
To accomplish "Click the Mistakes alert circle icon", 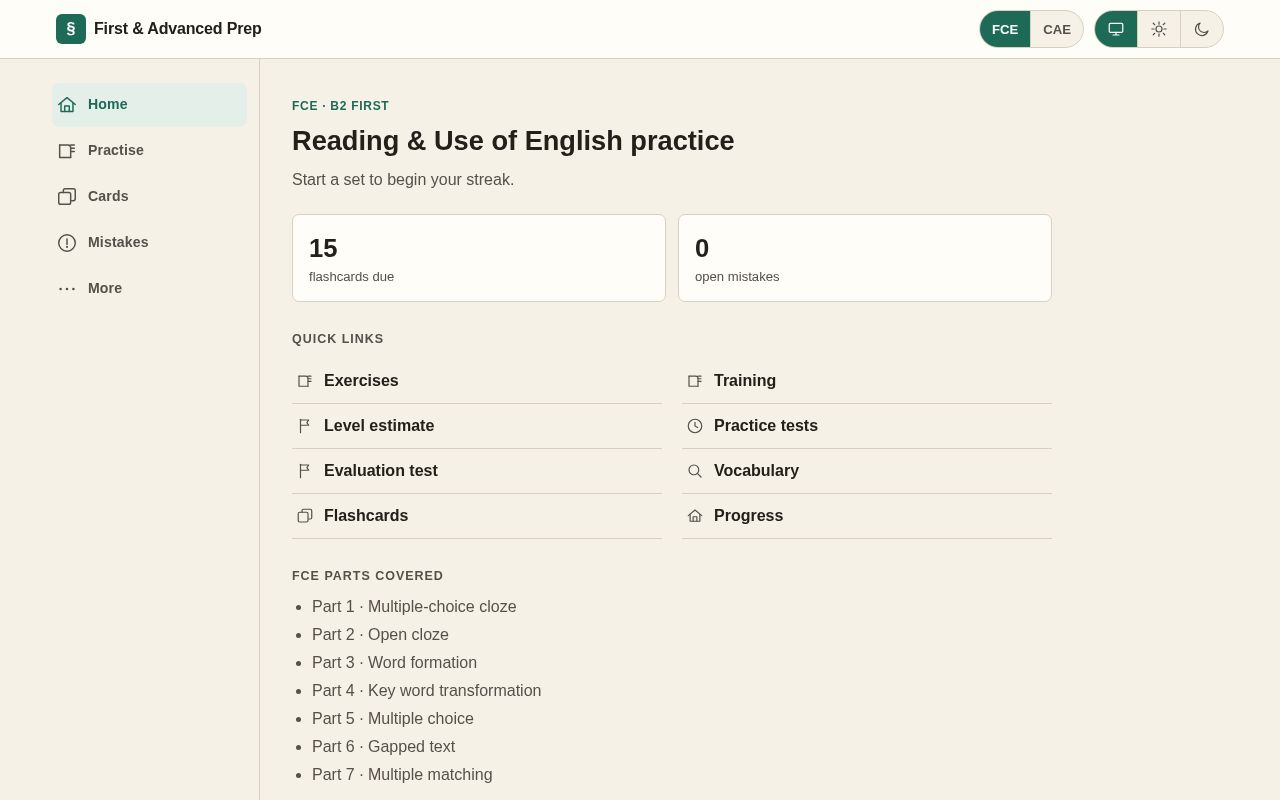I will (67, 242).
